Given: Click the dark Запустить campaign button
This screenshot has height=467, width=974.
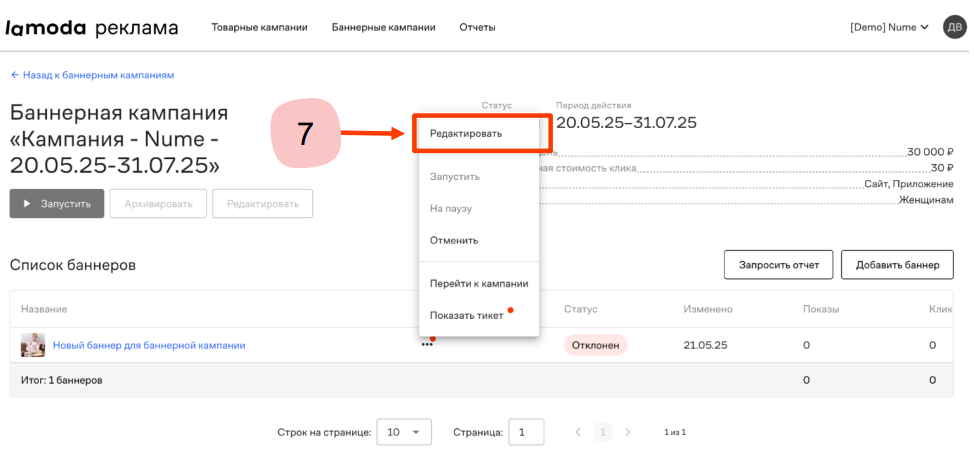Looking at the screenshot, I should click(57, 204).
